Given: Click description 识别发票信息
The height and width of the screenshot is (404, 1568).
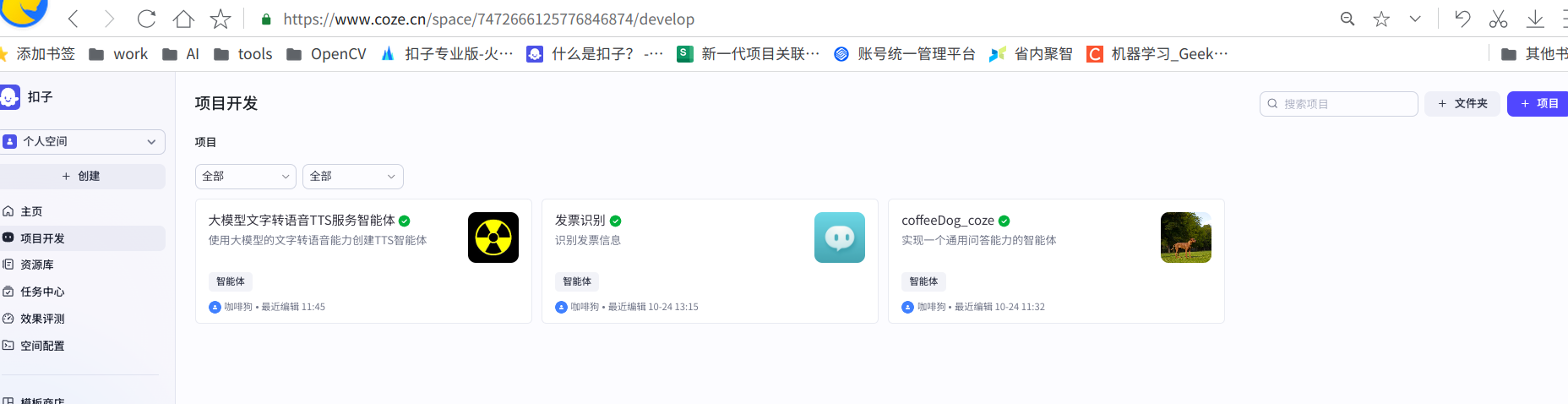Looking at the screenshot, I should coord(588,240).
